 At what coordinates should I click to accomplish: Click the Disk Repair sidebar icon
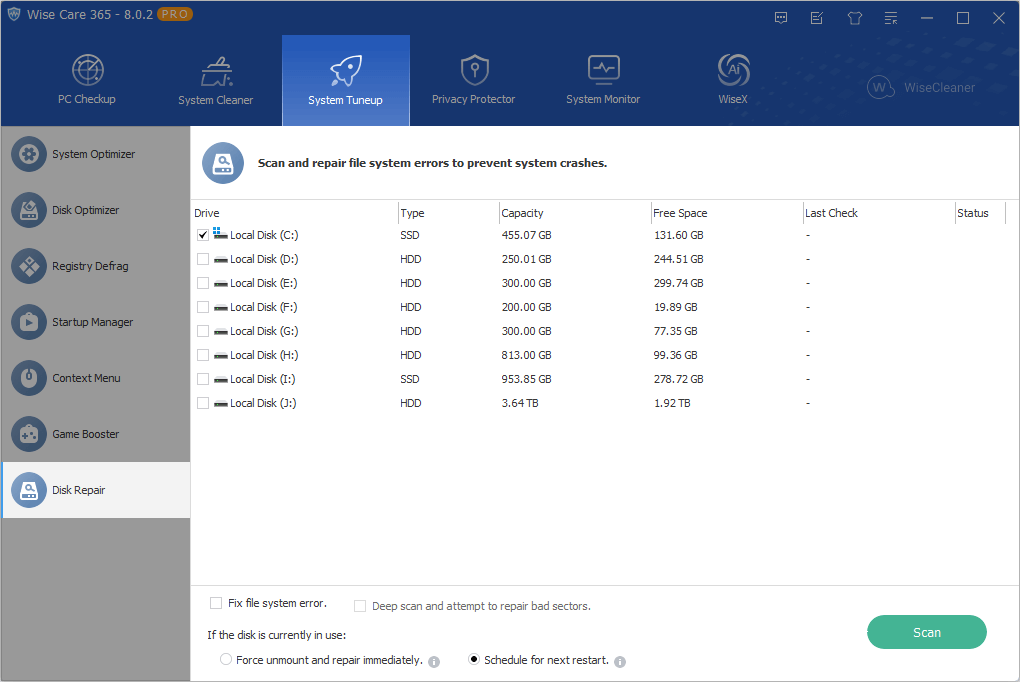point(29,490)
